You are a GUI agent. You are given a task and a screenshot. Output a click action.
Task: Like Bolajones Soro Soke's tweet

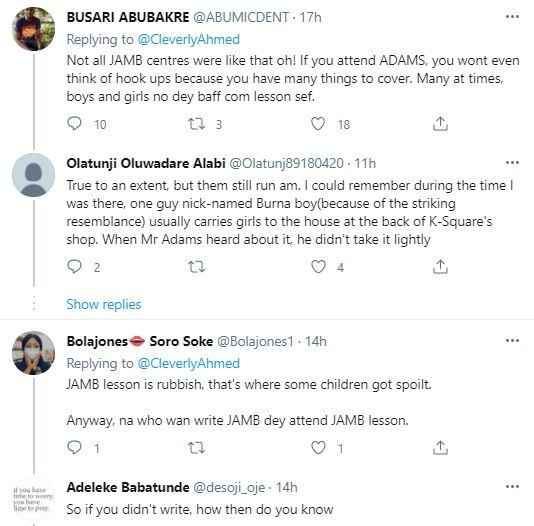(x=318, y=448)
